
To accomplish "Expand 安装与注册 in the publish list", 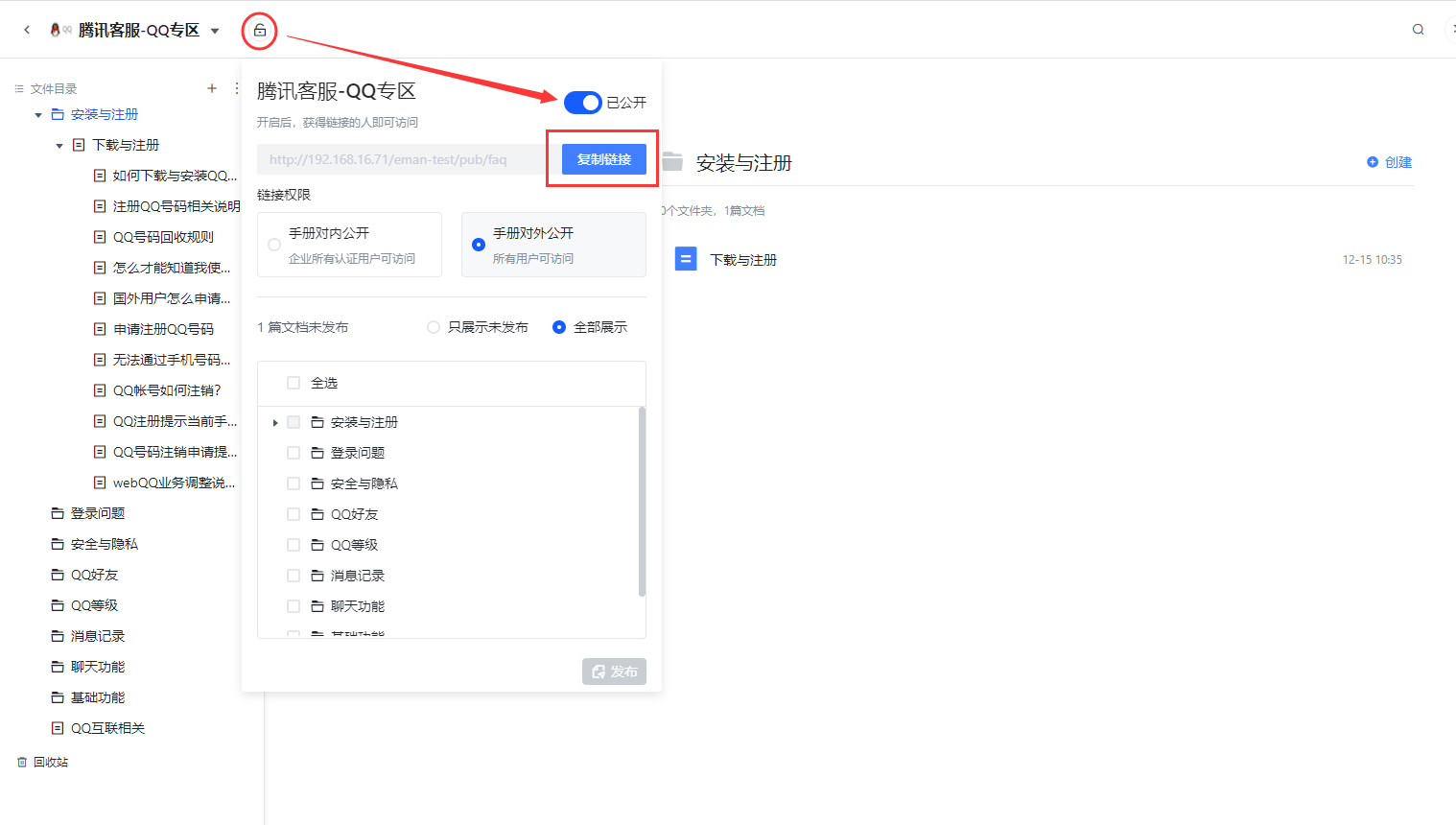I will (275, 421).
